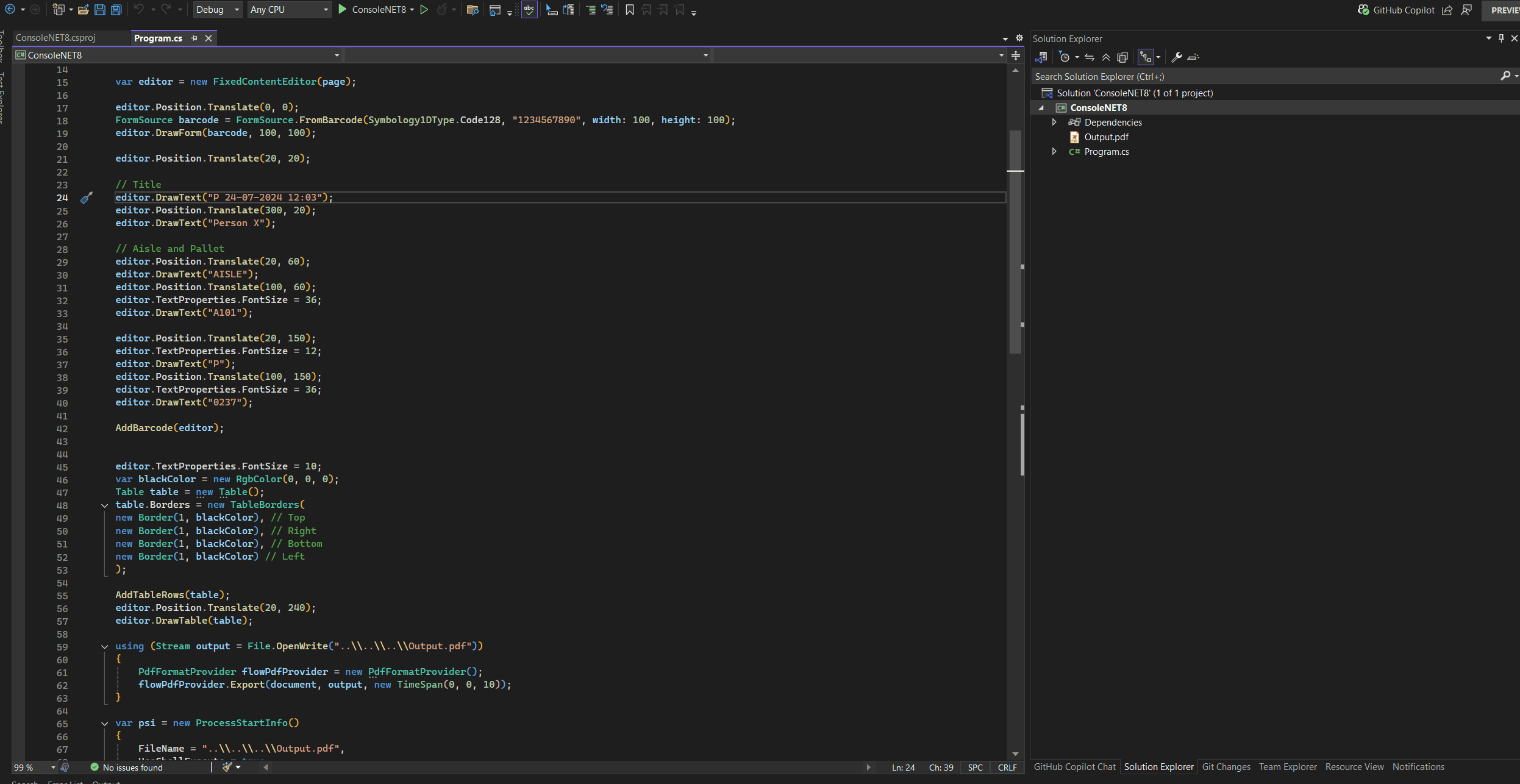Click Sync with Active Document arrows icon

coord(1090,57)
